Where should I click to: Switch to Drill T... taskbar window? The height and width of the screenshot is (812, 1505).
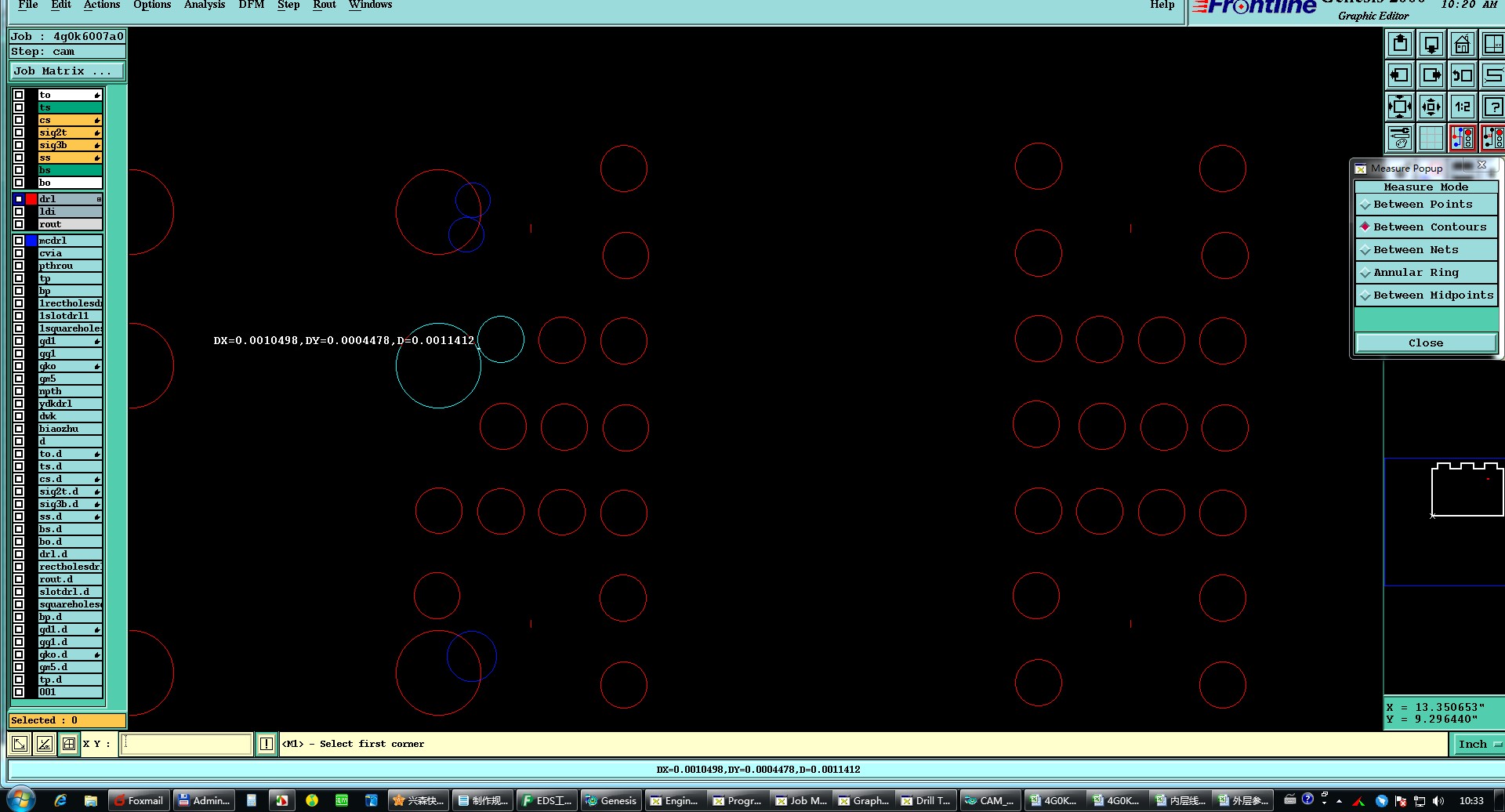(x=925, y=800)
